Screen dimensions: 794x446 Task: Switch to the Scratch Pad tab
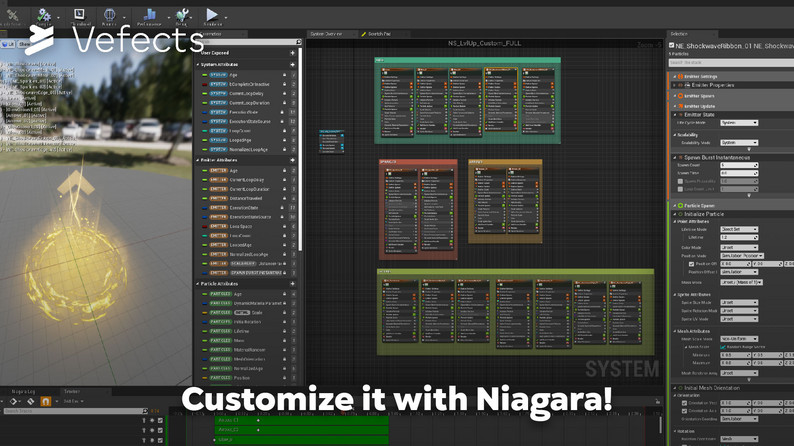point(378,34)
